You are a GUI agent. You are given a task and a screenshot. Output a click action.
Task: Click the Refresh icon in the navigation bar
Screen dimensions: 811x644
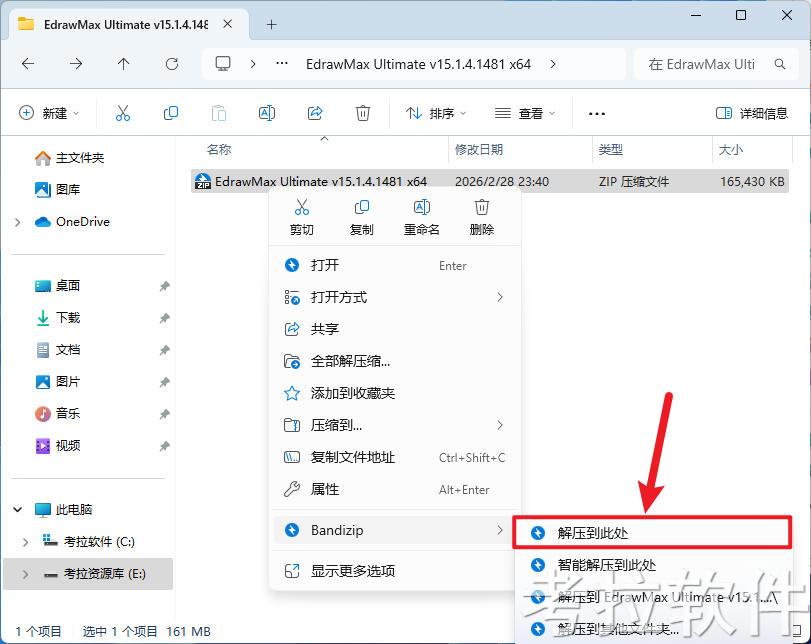170,63
